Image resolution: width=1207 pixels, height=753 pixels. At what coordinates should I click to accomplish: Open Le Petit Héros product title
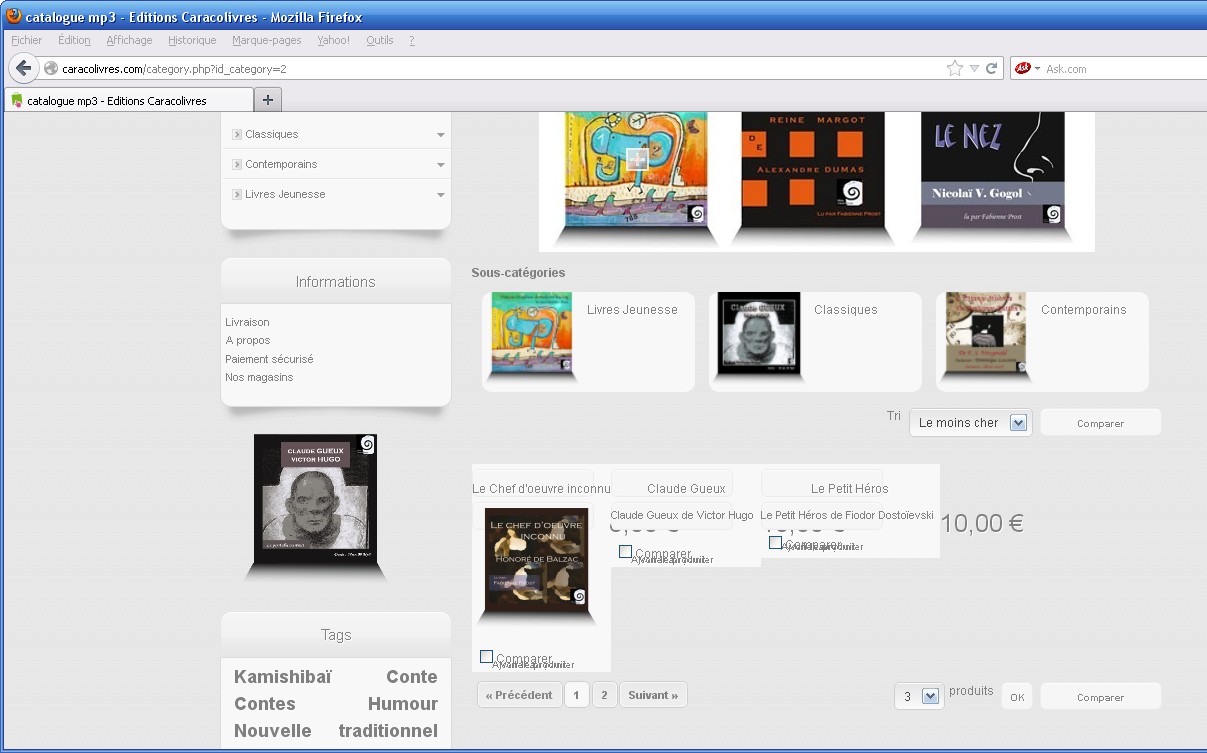(x=850, y=489)
